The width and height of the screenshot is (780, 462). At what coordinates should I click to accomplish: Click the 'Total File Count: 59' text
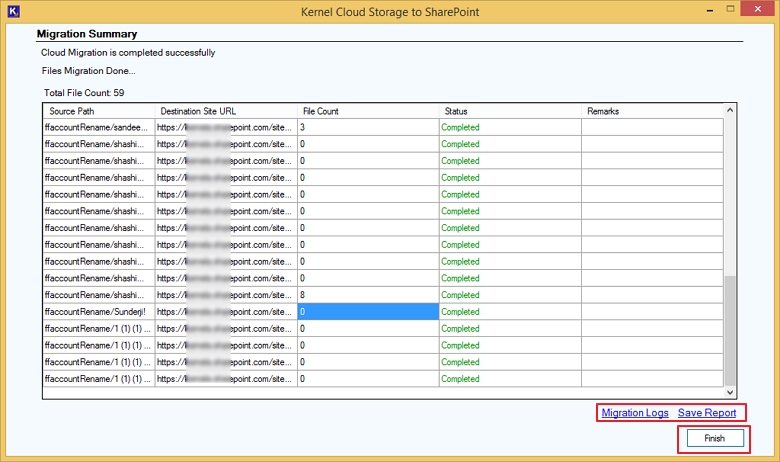[x=84, y=92]
